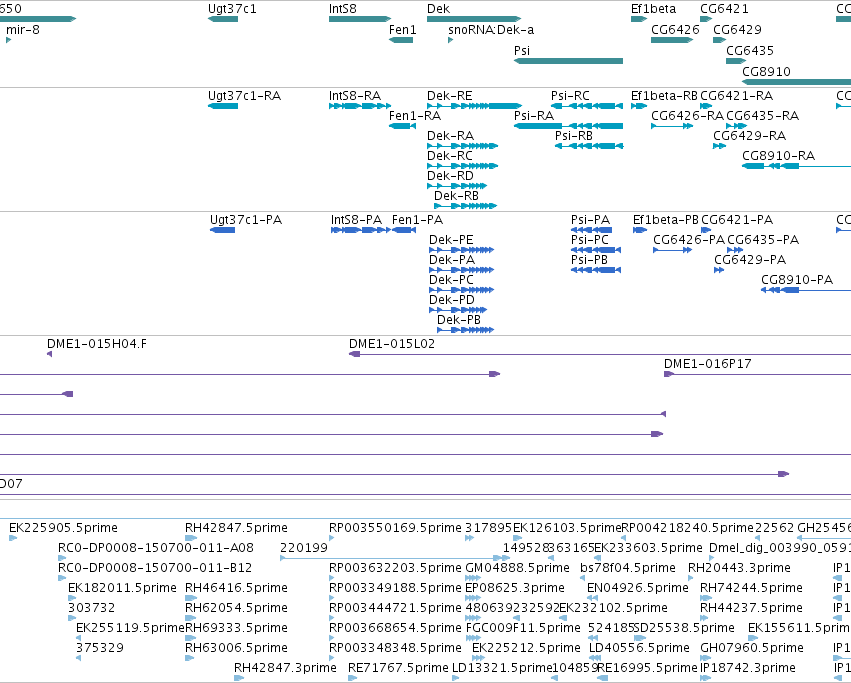Select the Dek-RB transcript label

pyautogui.click(x=456, y=196)
